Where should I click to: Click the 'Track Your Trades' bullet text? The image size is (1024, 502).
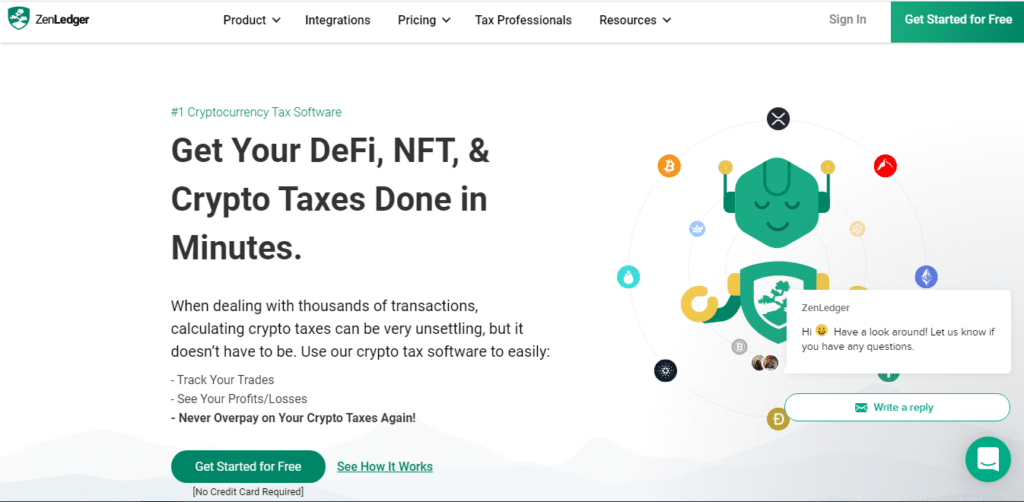[223, 380]
